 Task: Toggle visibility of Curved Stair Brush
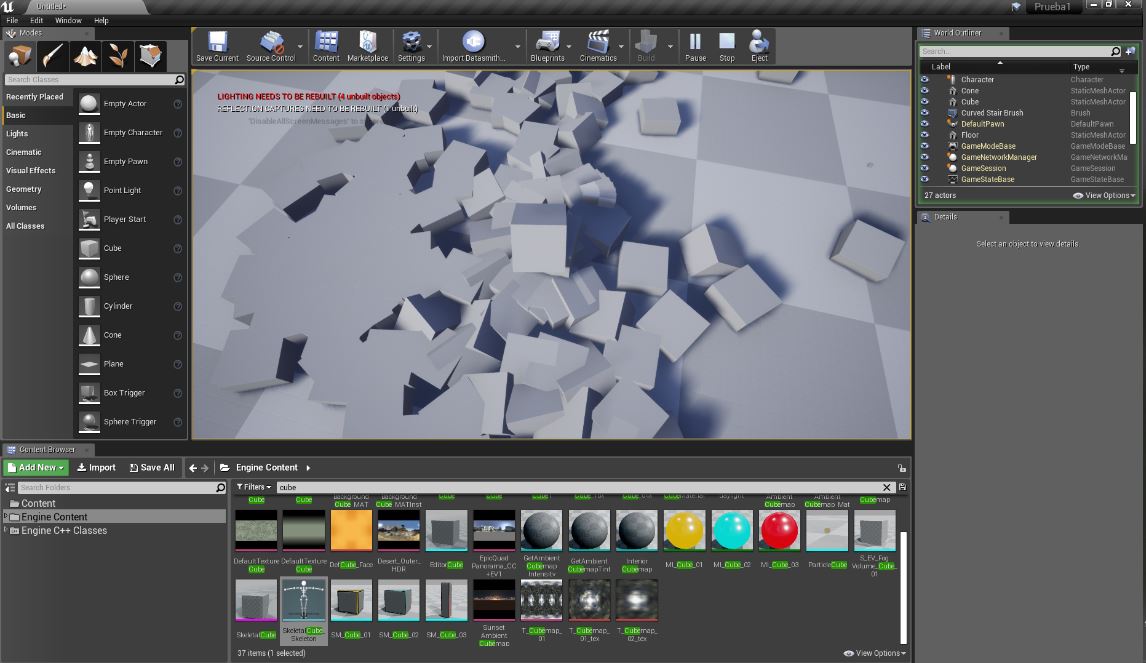pyautogui.click(x=925, y=113)
